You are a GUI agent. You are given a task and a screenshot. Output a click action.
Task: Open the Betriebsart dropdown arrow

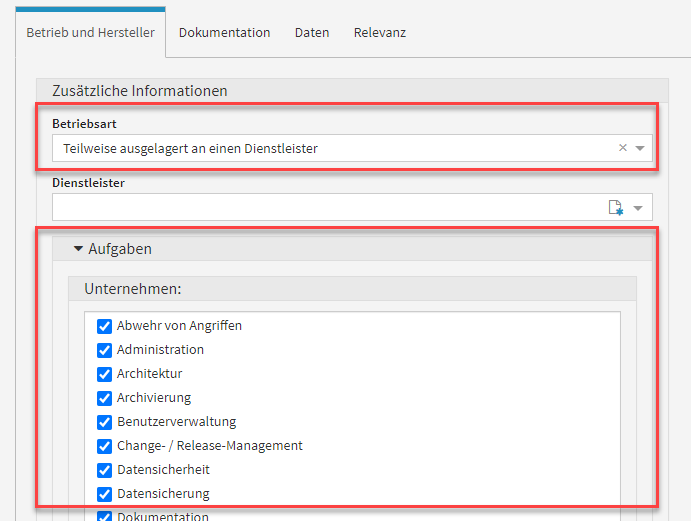(x=640, y=148)
